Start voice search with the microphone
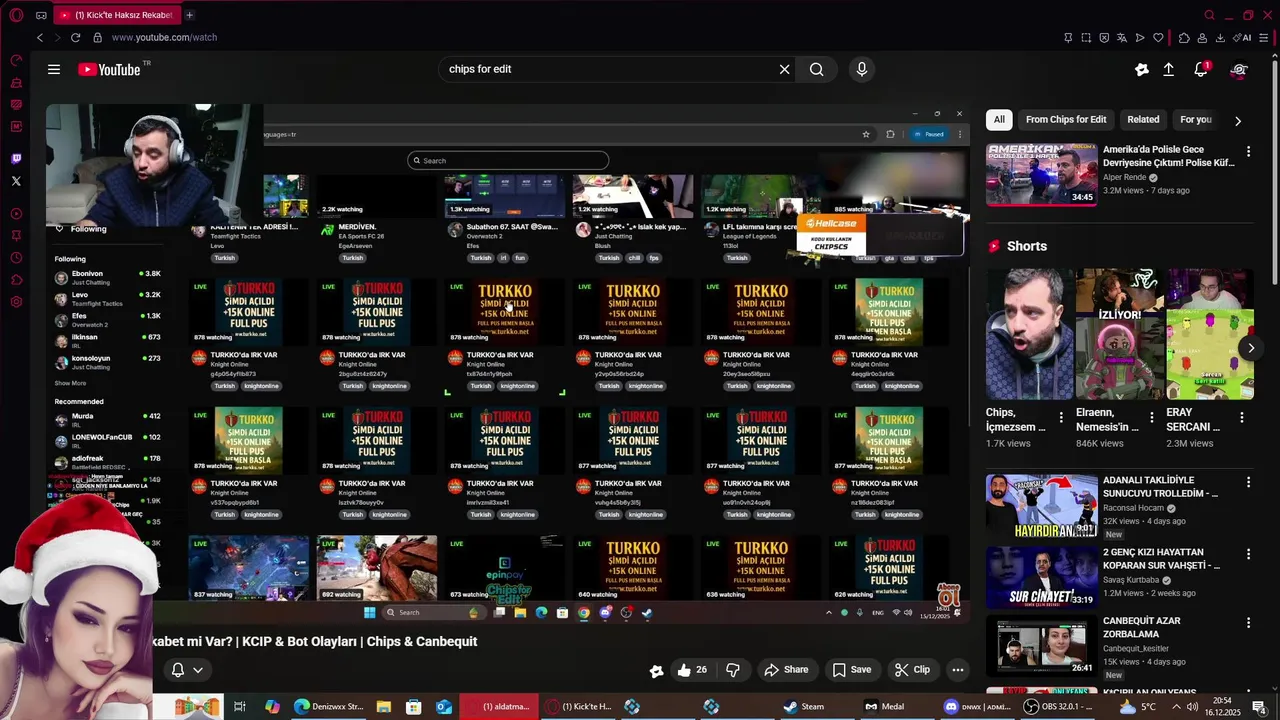 point(862,69)
